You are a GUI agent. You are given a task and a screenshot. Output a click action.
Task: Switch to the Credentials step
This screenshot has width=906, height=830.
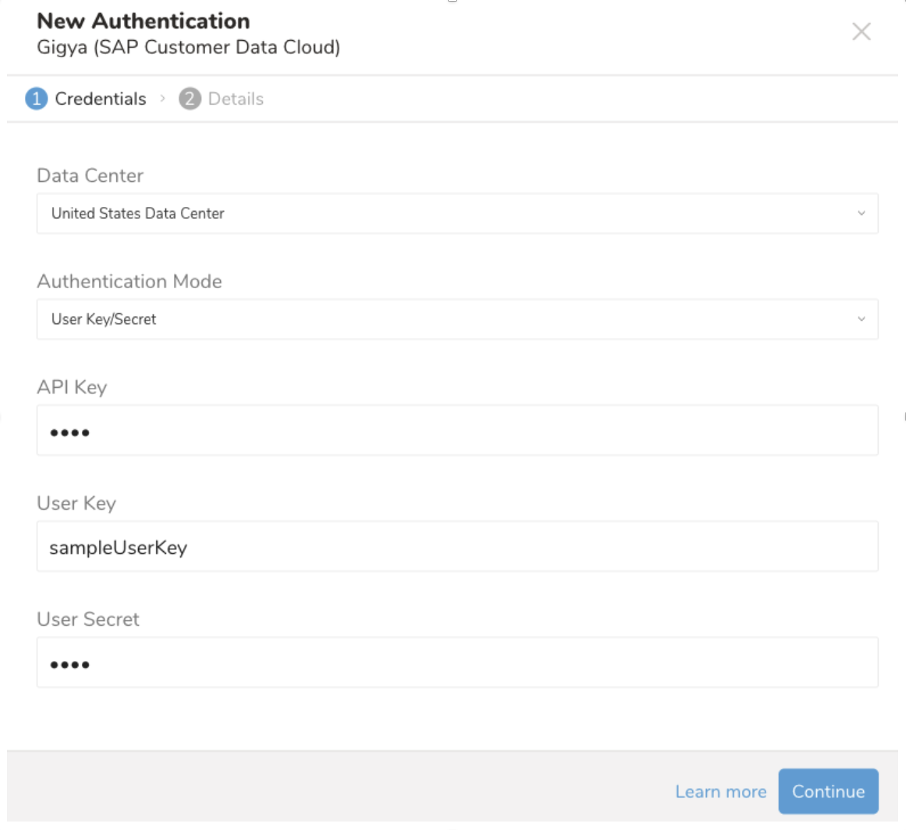coord(100,99)
